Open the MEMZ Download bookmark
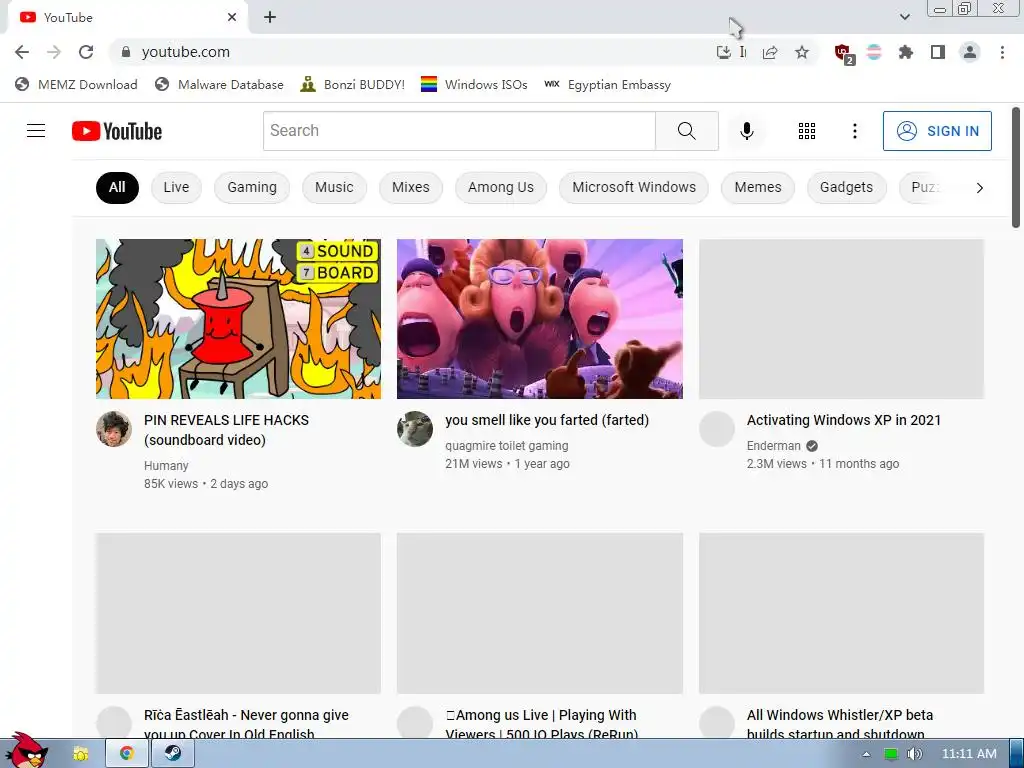 coord(76,85)
